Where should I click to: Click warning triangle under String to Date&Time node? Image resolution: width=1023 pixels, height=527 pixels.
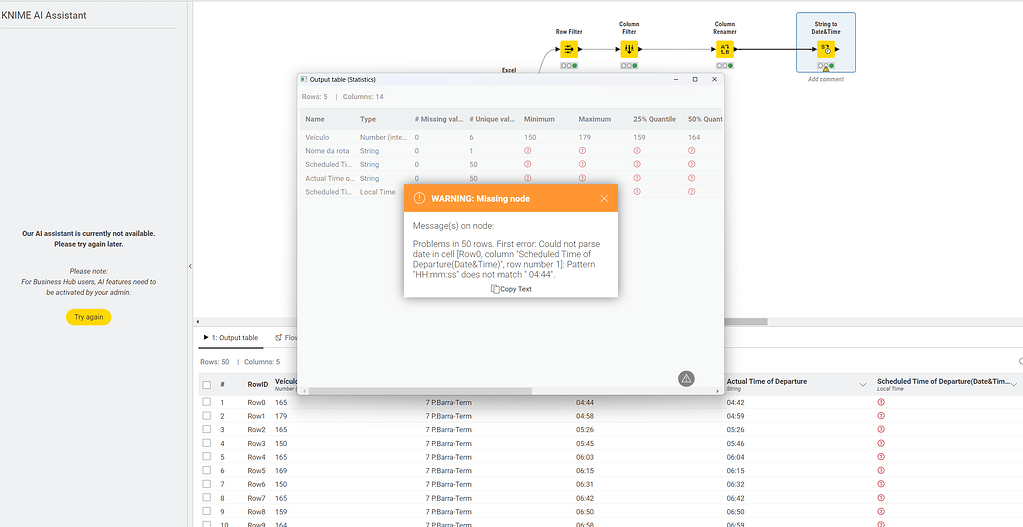(826, 68)
